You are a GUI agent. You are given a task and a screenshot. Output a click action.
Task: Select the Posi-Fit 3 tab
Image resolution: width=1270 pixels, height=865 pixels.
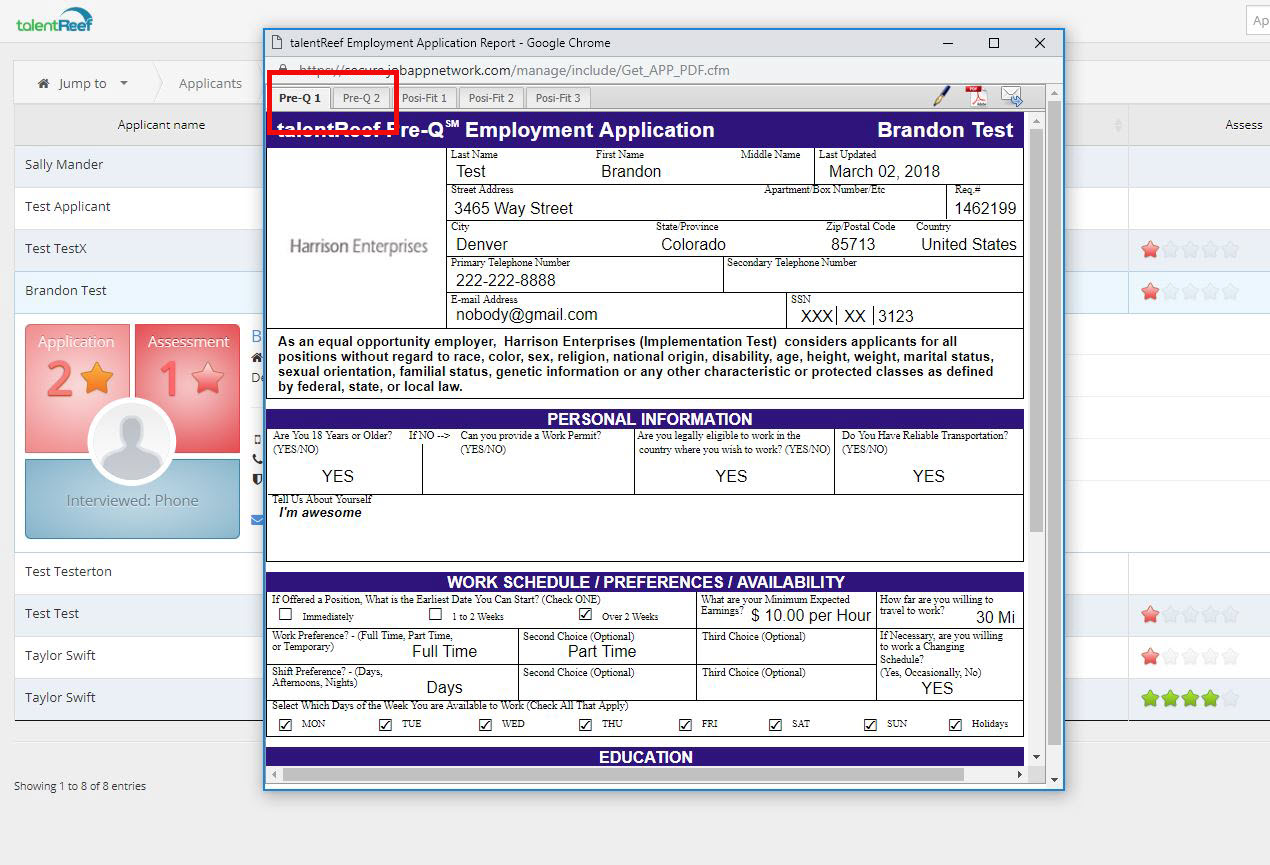[557, 98]
